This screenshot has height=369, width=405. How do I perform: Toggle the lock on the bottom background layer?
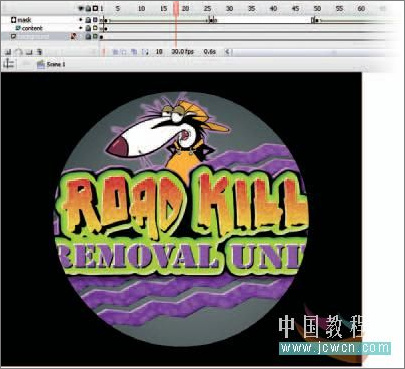pyautogui.click(x=88, y=37)
